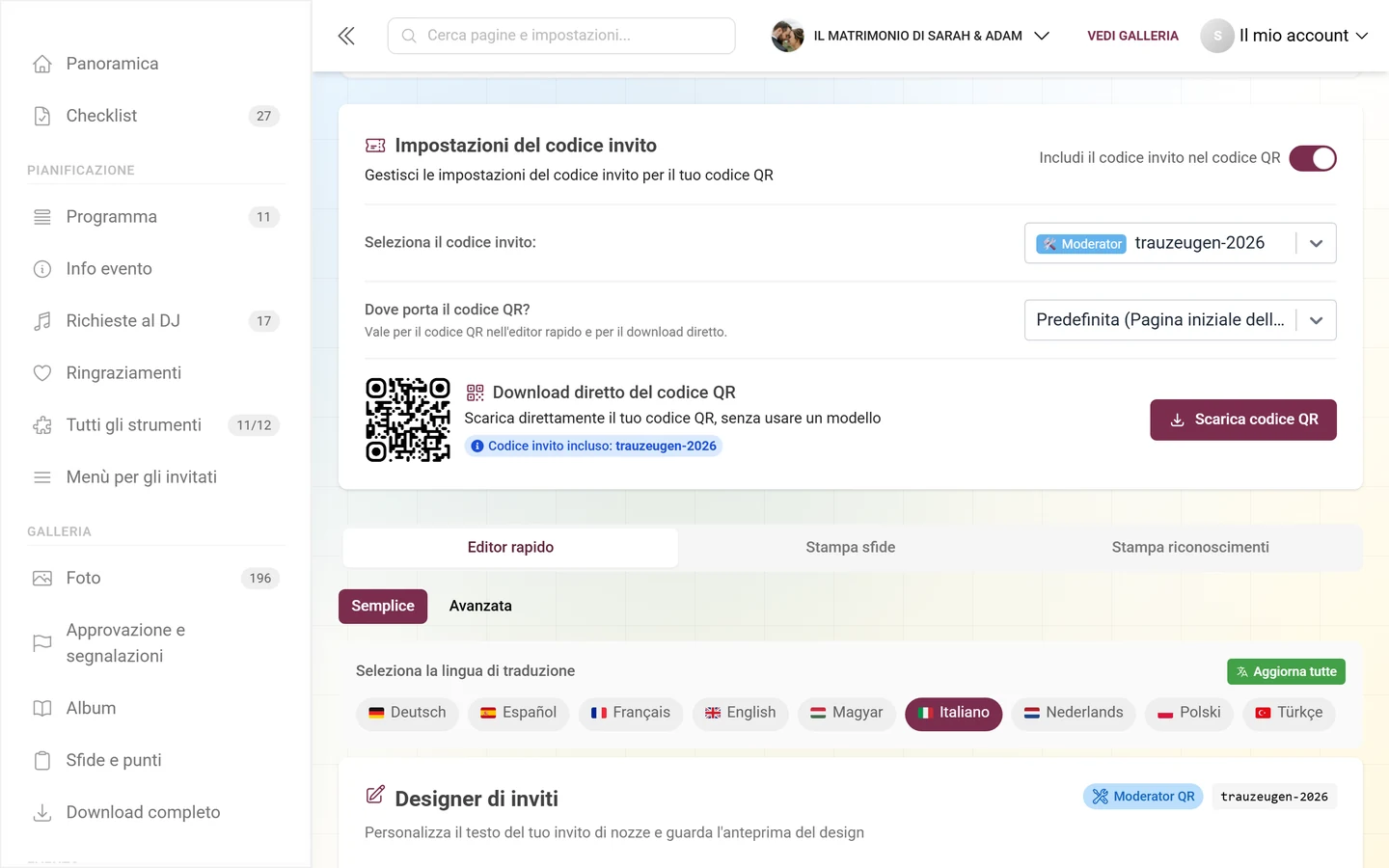This screenshot has height=868, width=1389.
Task: Click the Foto image icon
Action: point(42,579)
